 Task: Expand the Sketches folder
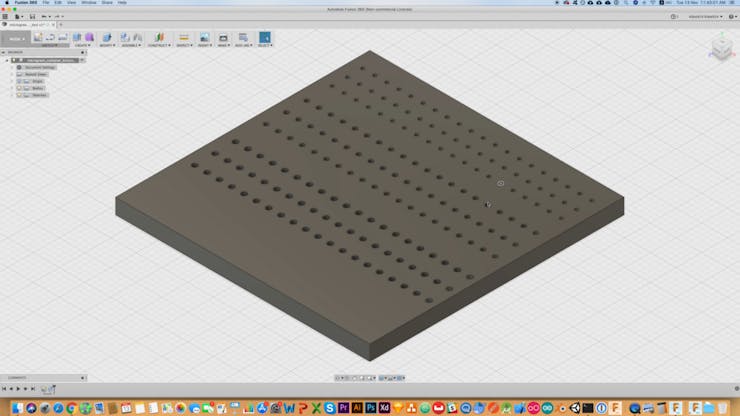click(12, 95)
